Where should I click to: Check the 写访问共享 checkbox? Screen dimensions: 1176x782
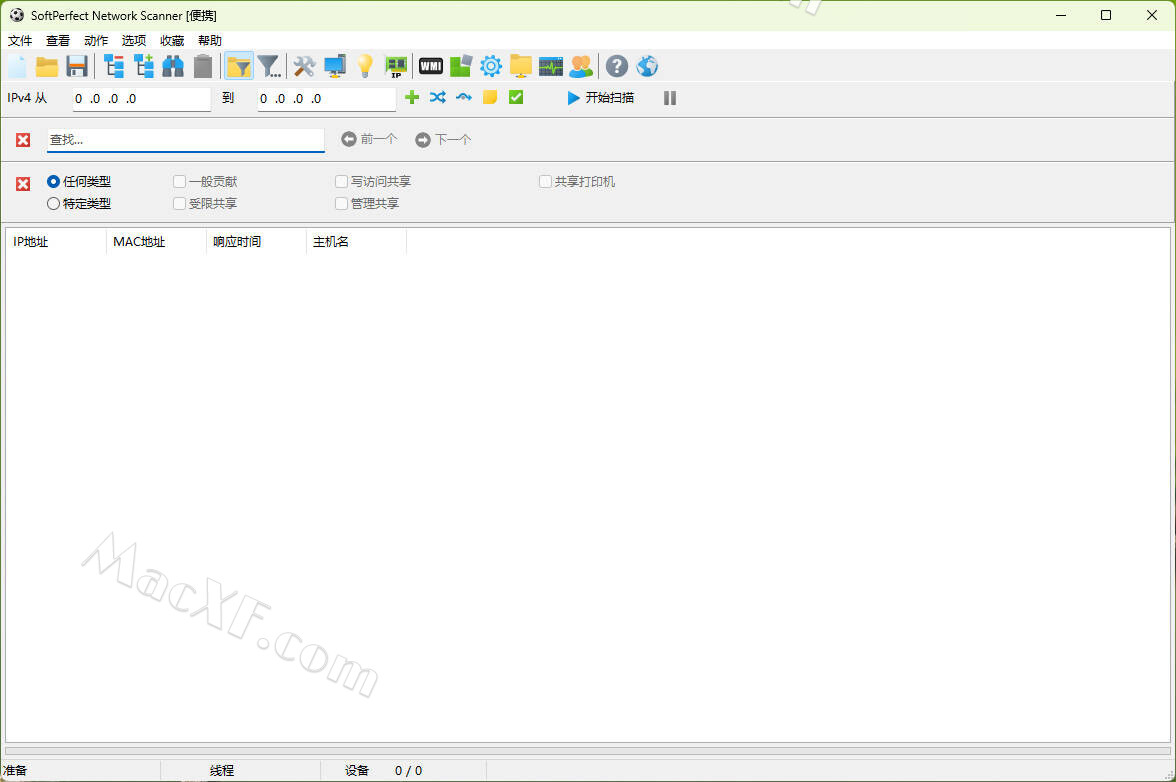[341, 181]
